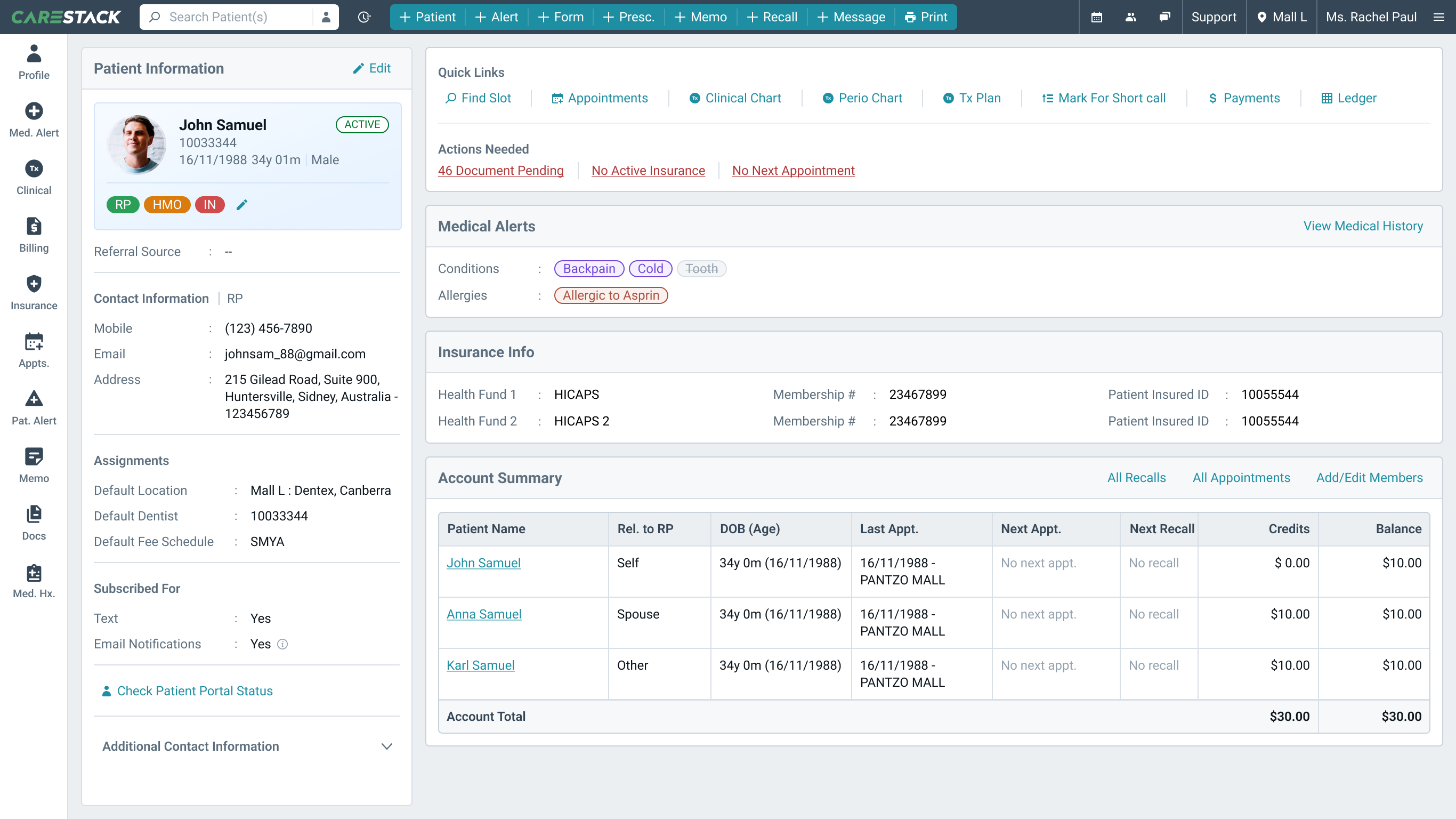Open Memo in the sidebar
This screenshot has height=819, width=1456.
(34, 466)
